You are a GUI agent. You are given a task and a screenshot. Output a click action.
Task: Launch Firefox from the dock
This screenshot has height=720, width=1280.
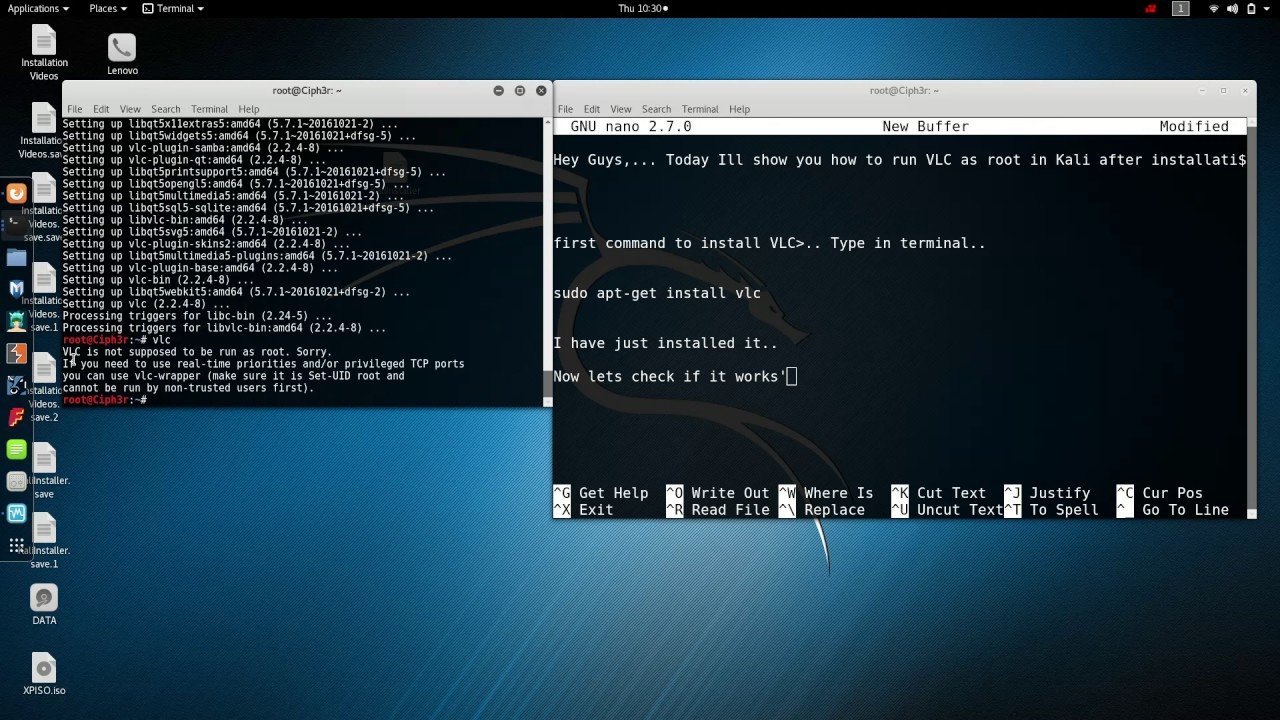click(x=16, y=193)
